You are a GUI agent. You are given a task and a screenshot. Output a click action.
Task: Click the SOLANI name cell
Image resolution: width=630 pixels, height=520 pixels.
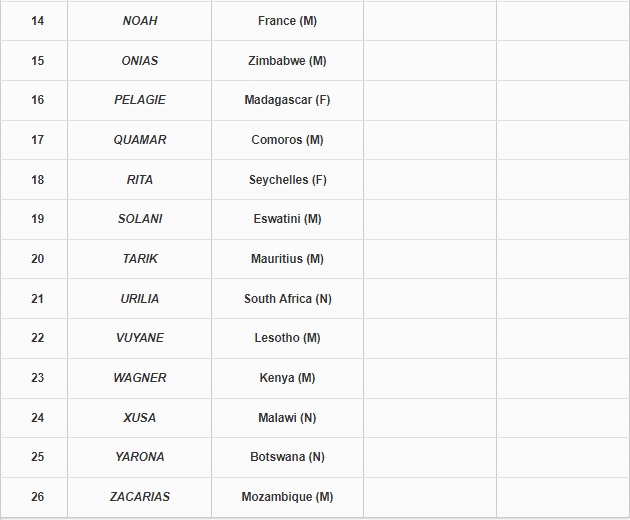coord(140,219)
